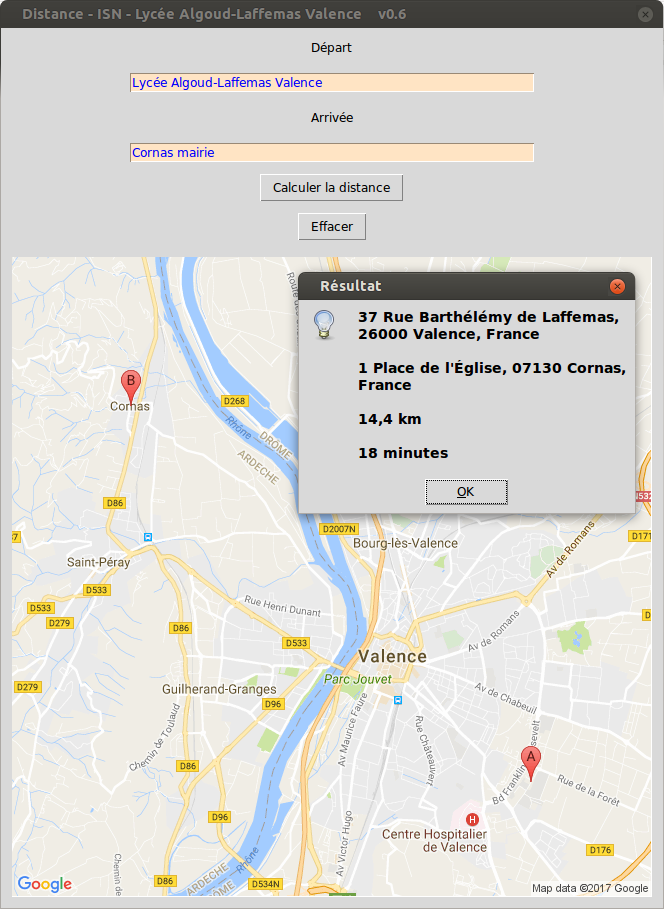Click the 'Guilherand-Granges' map label
The height and width of the screenshot is (909, 664).
[219, 689]
